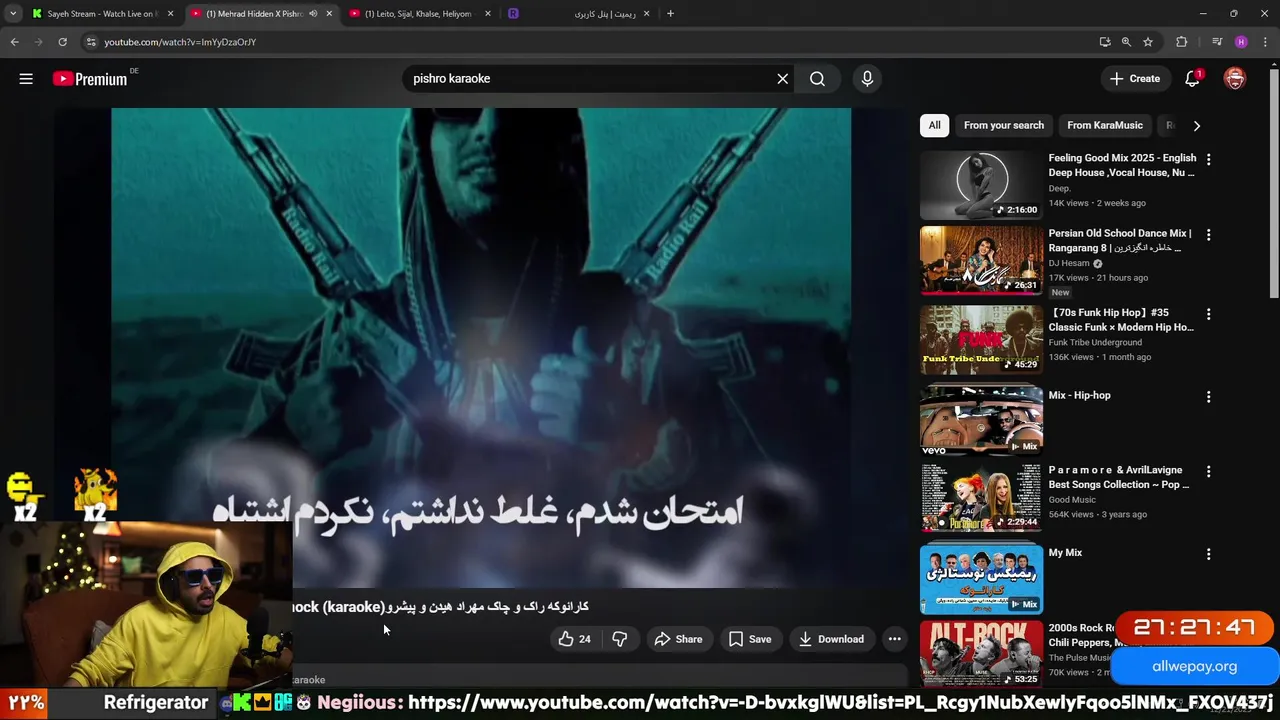Expand the tab search dropdown arrow
1280x720 pixels.
point(12,14)
